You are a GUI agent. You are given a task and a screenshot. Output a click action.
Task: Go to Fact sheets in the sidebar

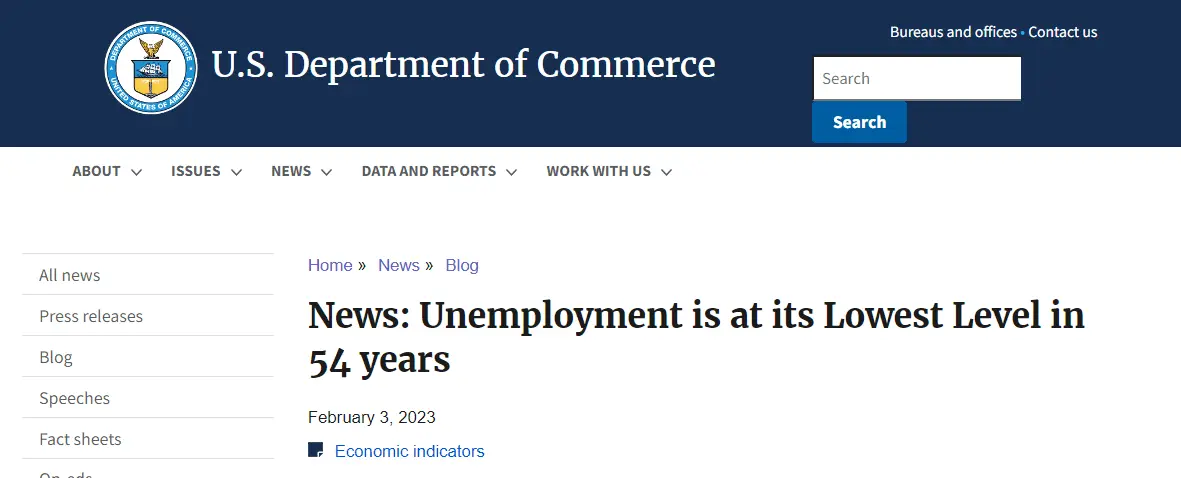(x=80, y=439)
